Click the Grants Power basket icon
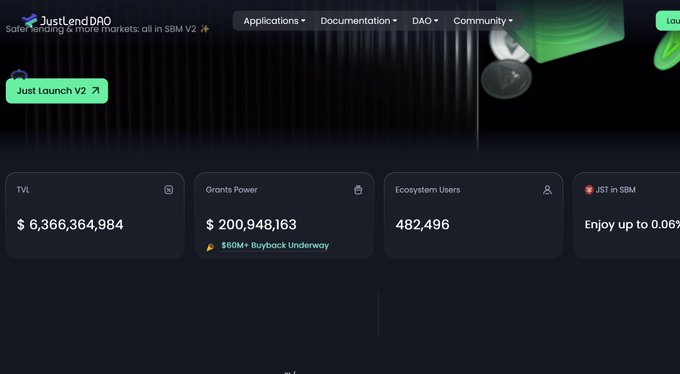Image resolution: width=680 pixels, height=374 pixels. point(358,190)
